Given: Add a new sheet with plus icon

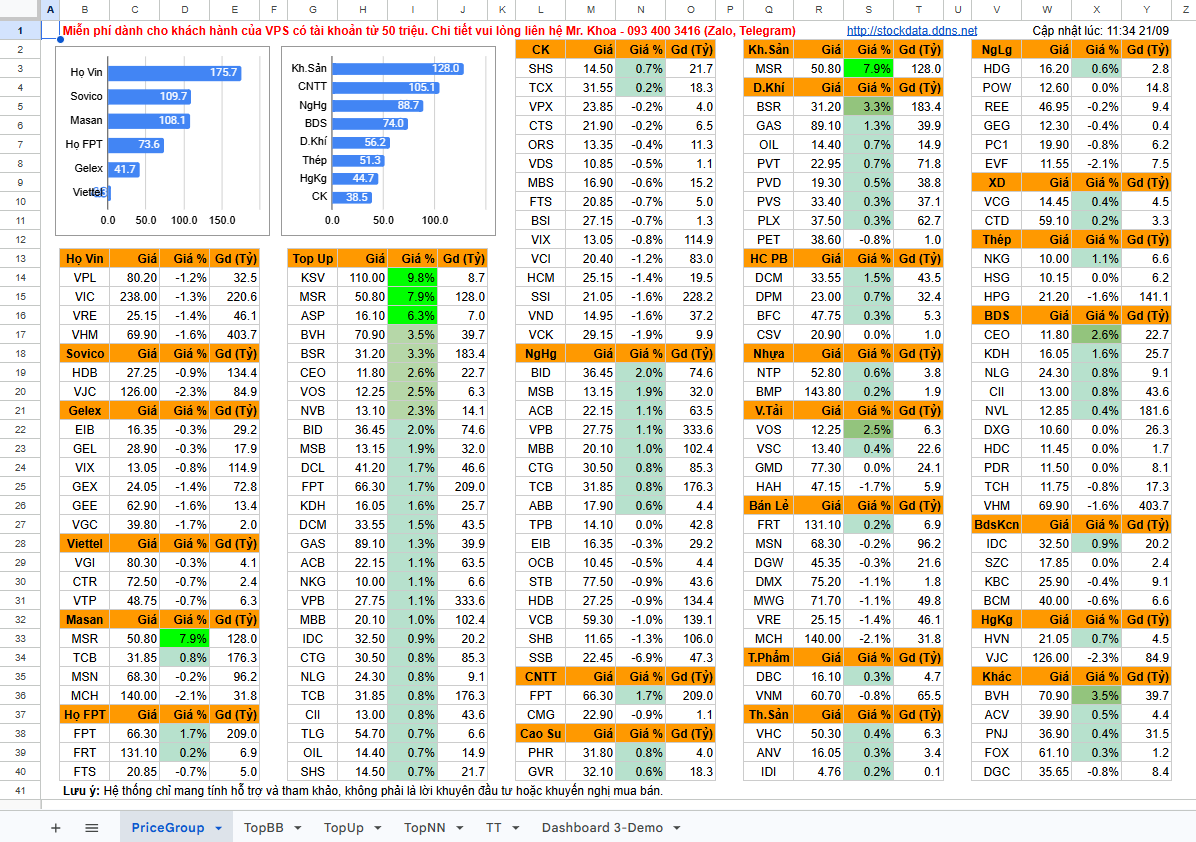Looking at the screenshot, I should 56,828.
